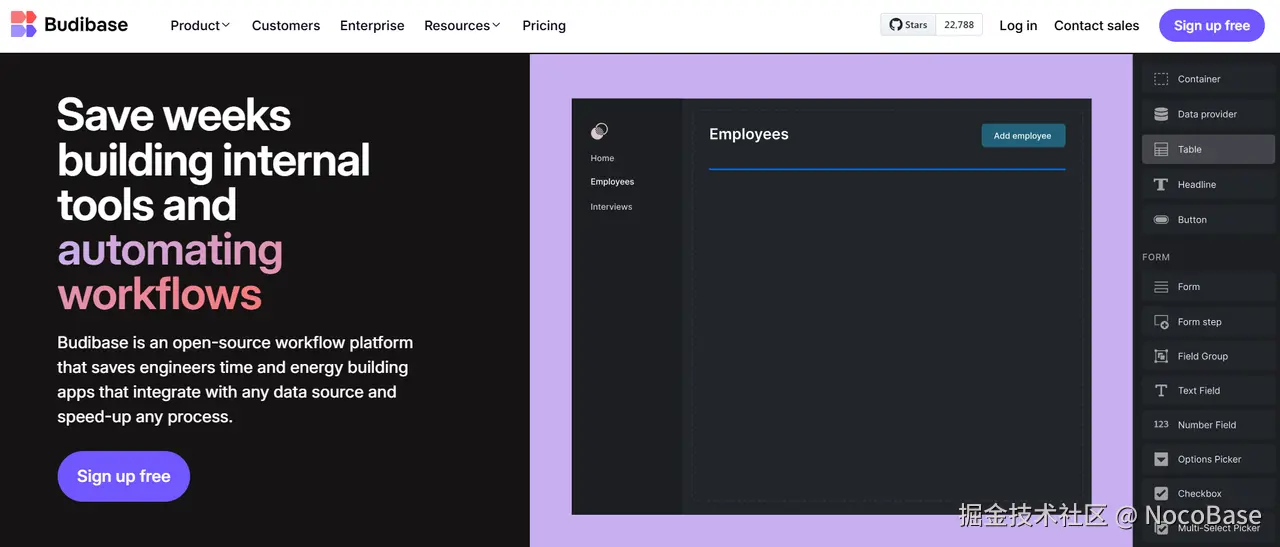Pick the Table component icon
The image size is (1280, 547).
[x=1161, y=150]
